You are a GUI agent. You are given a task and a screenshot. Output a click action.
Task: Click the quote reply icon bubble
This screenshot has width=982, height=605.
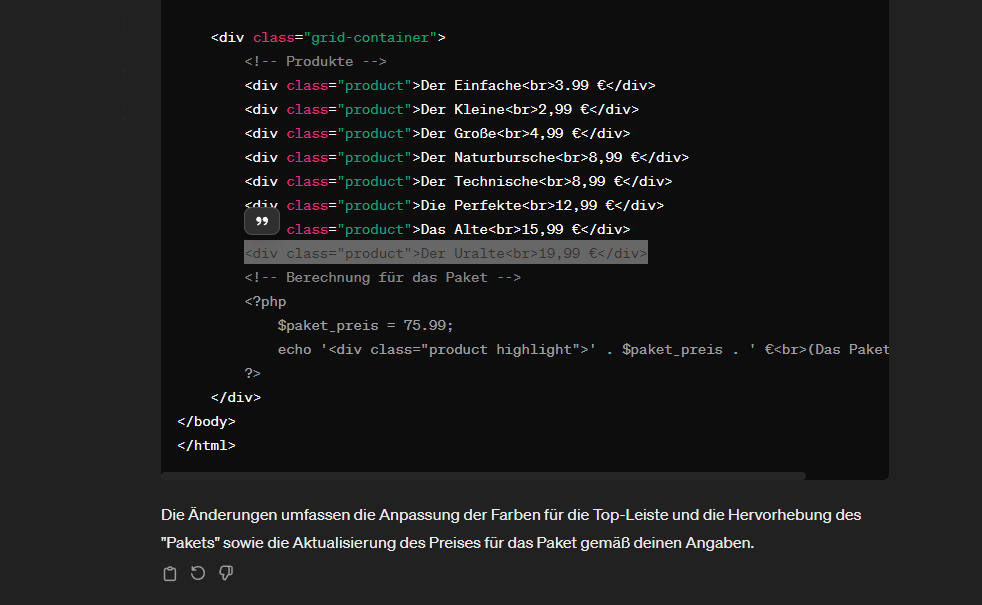coord(262,221)
